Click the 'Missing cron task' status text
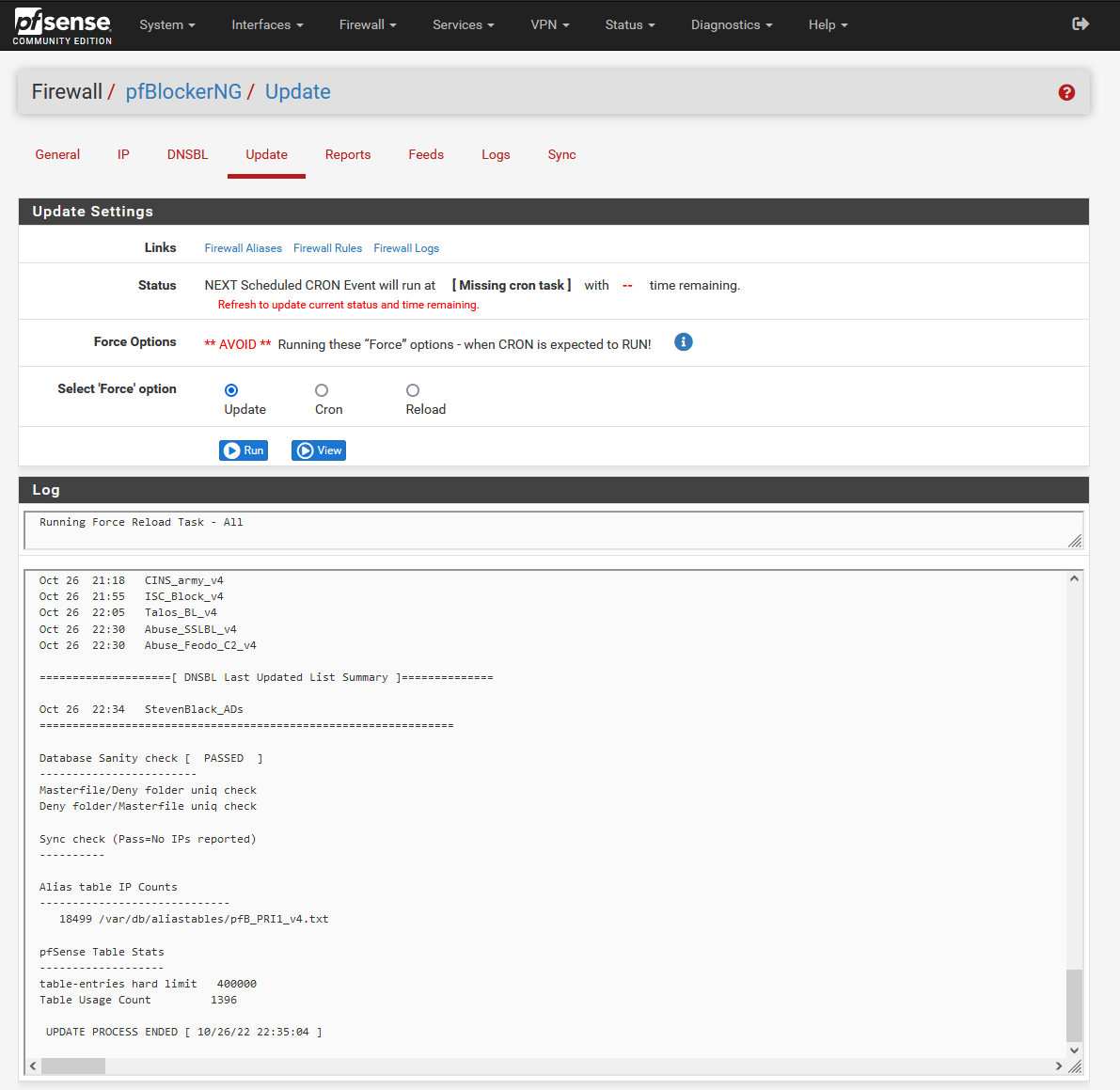 pyautogui.click(x=512, y=286)
